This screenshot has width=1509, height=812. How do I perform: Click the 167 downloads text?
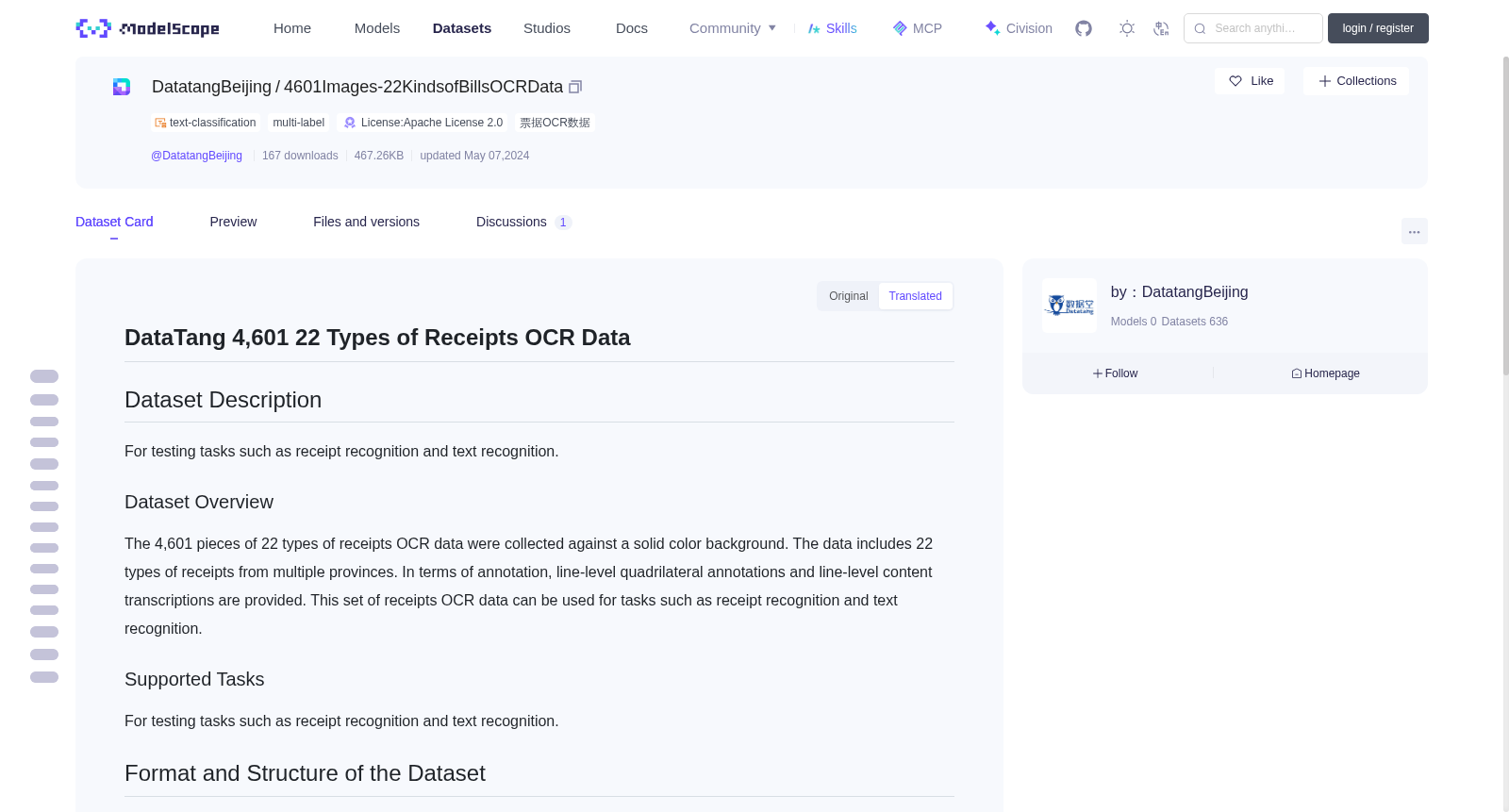(x=300, y=156)
